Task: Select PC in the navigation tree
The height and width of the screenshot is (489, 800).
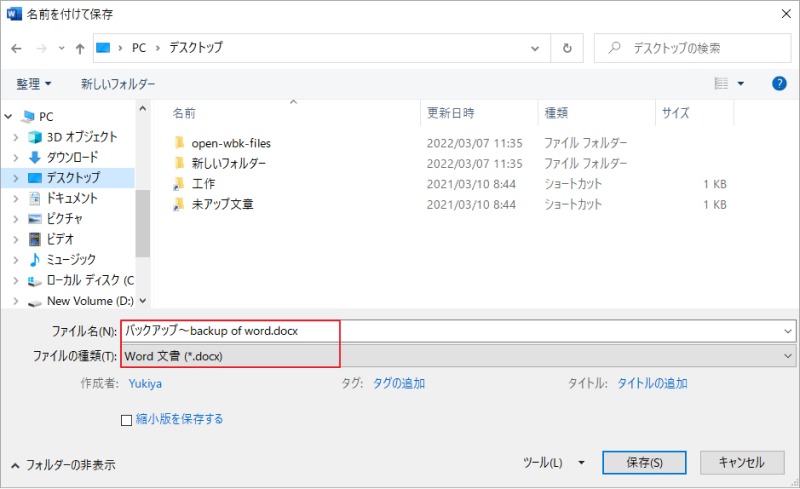Action: (46, 117)
